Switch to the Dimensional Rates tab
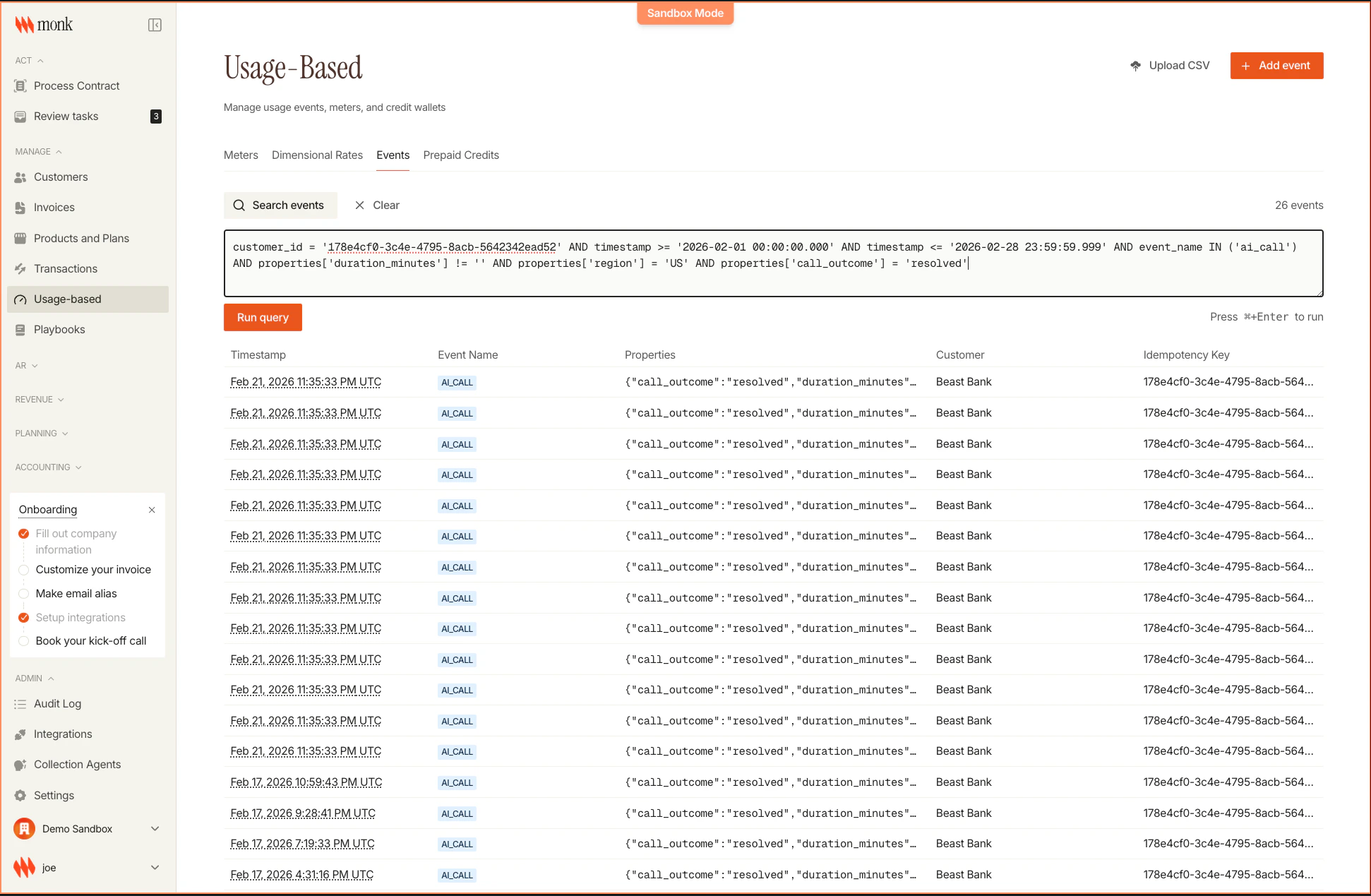Viewport: 1371px width, 896px height. [317, 155]
